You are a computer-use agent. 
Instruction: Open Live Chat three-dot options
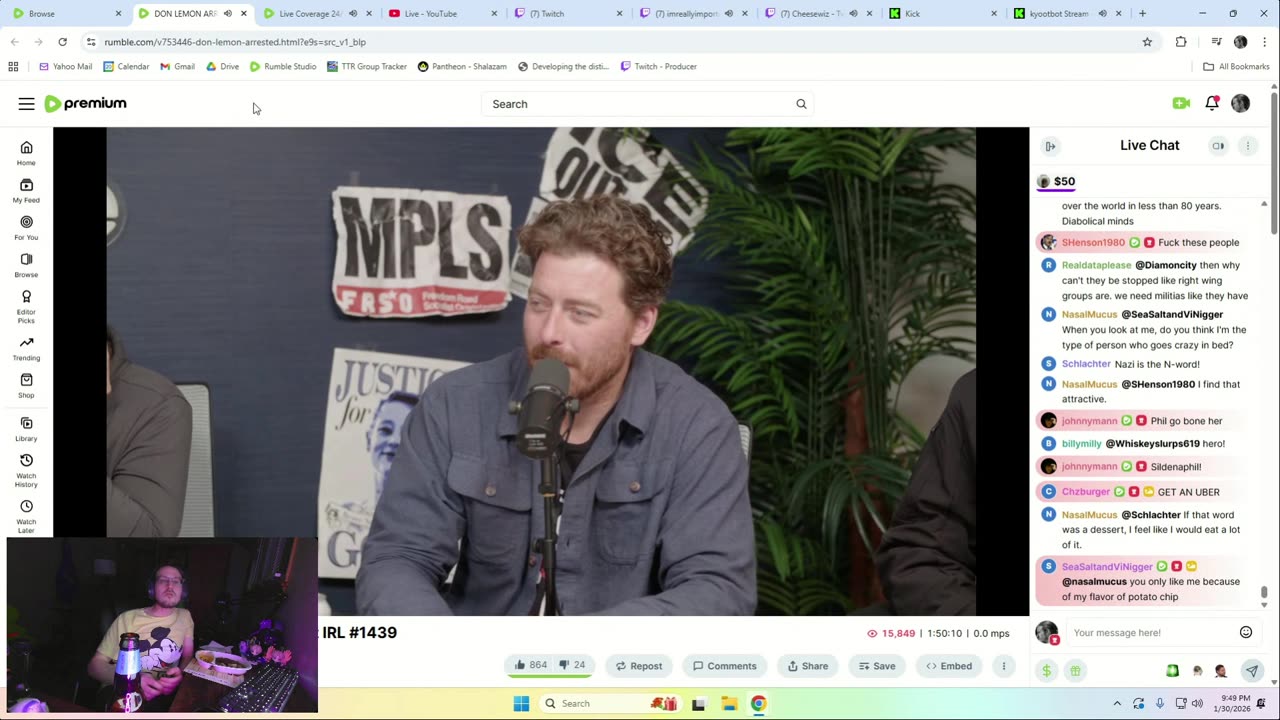tap(1247, 146)
